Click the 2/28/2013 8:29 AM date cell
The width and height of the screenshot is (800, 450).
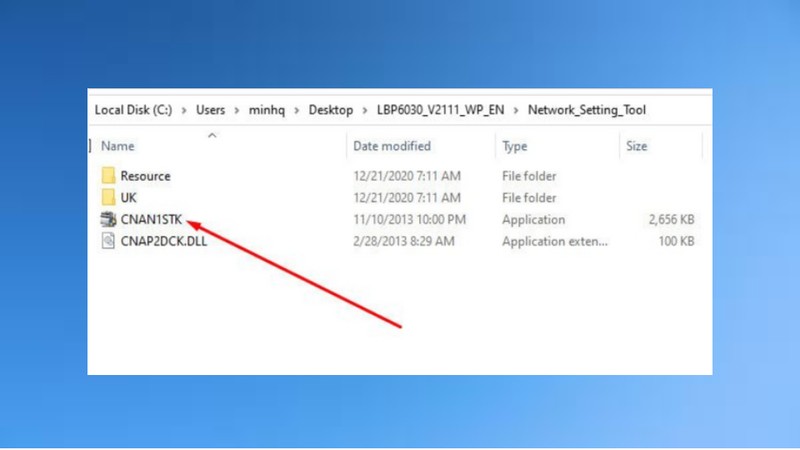click(404, 241)
